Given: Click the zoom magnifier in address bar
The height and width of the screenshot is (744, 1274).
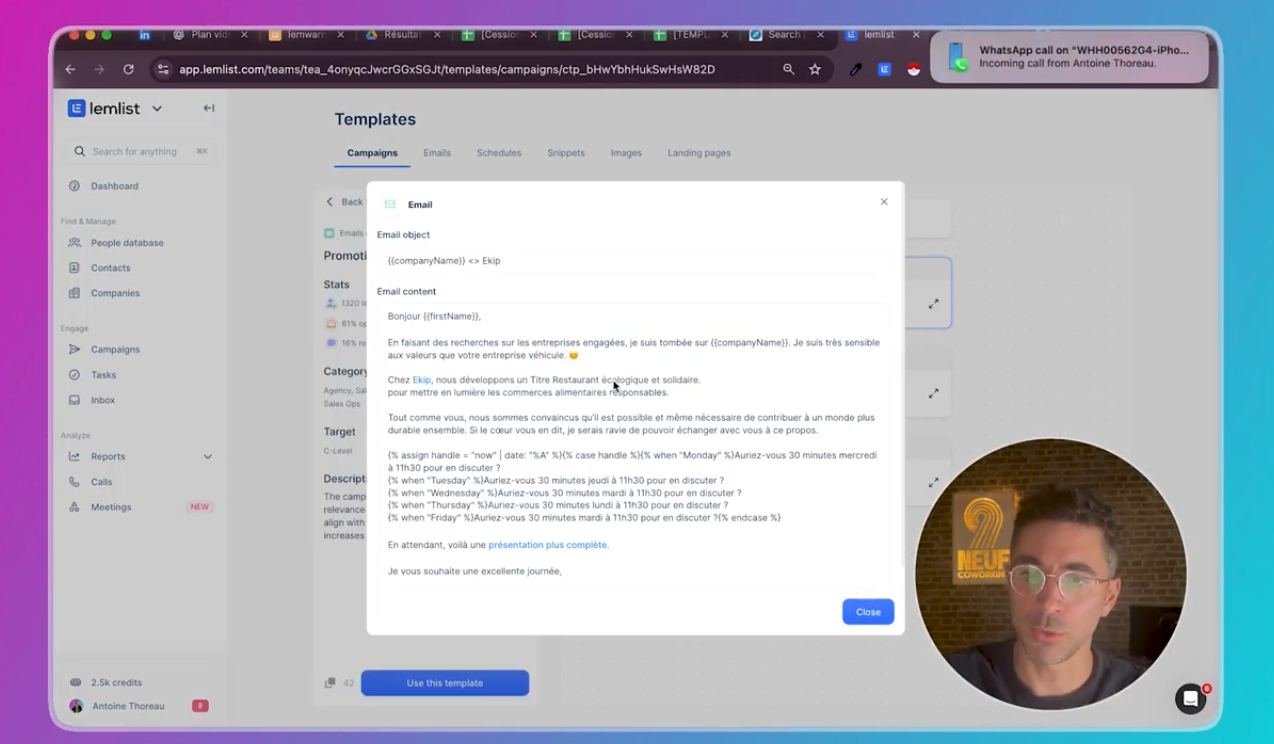Looking at the screenshot, I should point(789,69).
